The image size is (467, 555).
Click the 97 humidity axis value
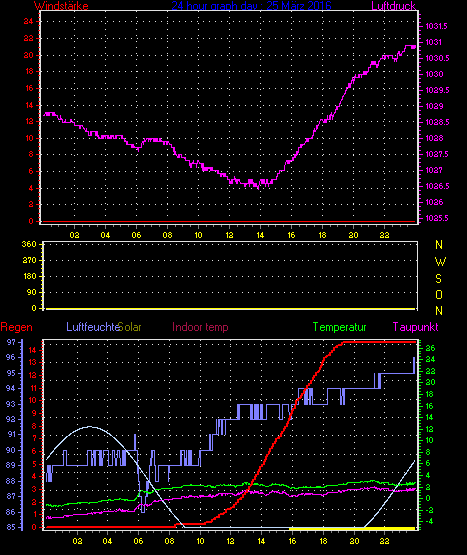point(11,342)
